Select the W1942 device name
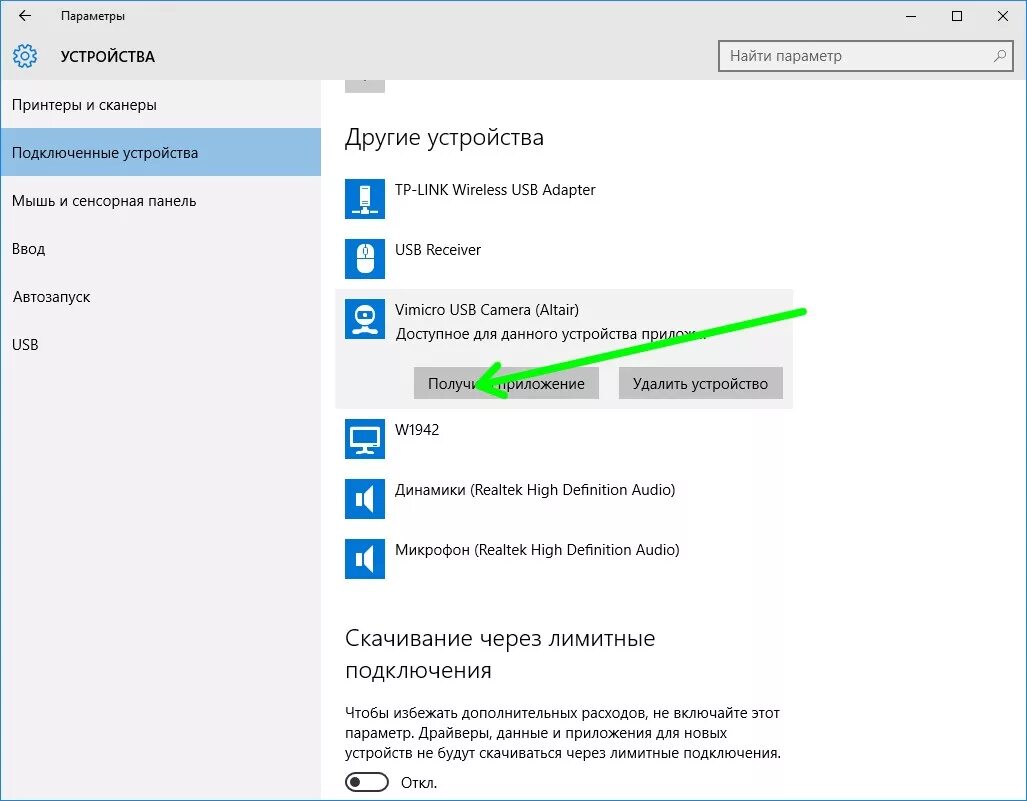The image size is (1027, 801). [x=417, y=430]
